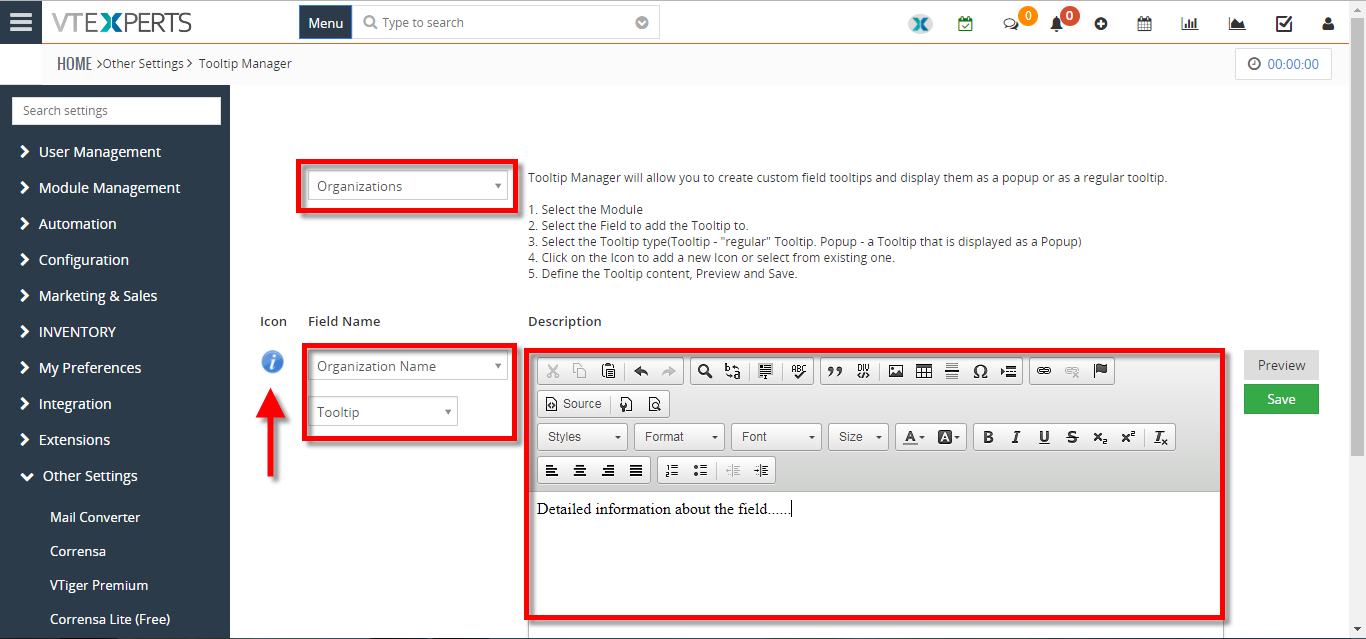Toggle justify alignment
This screenshot has width=1366, height=639.
(636, 470)
